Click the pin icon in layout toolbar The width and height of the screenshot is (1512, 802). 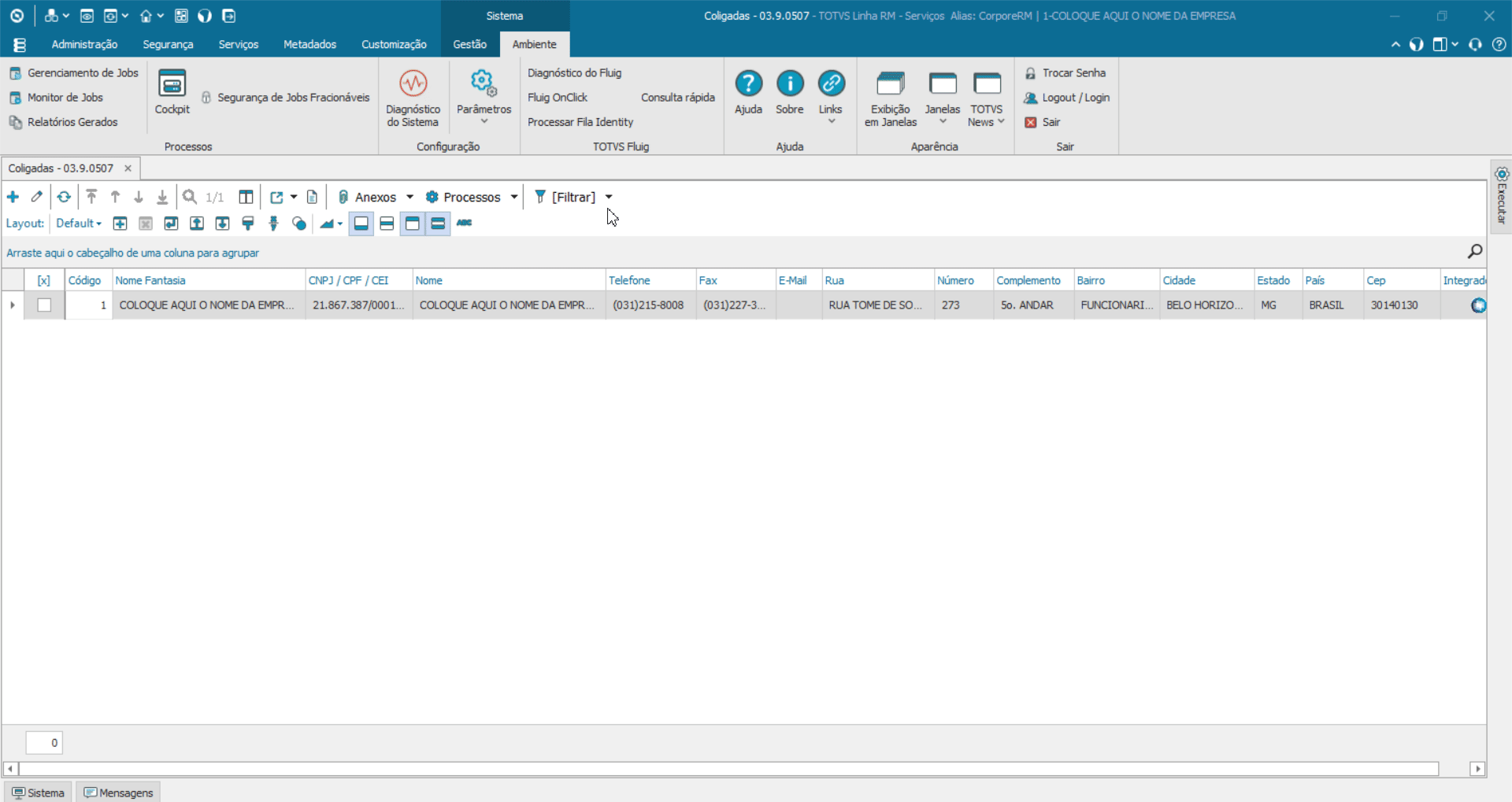[x=274, y=224]
